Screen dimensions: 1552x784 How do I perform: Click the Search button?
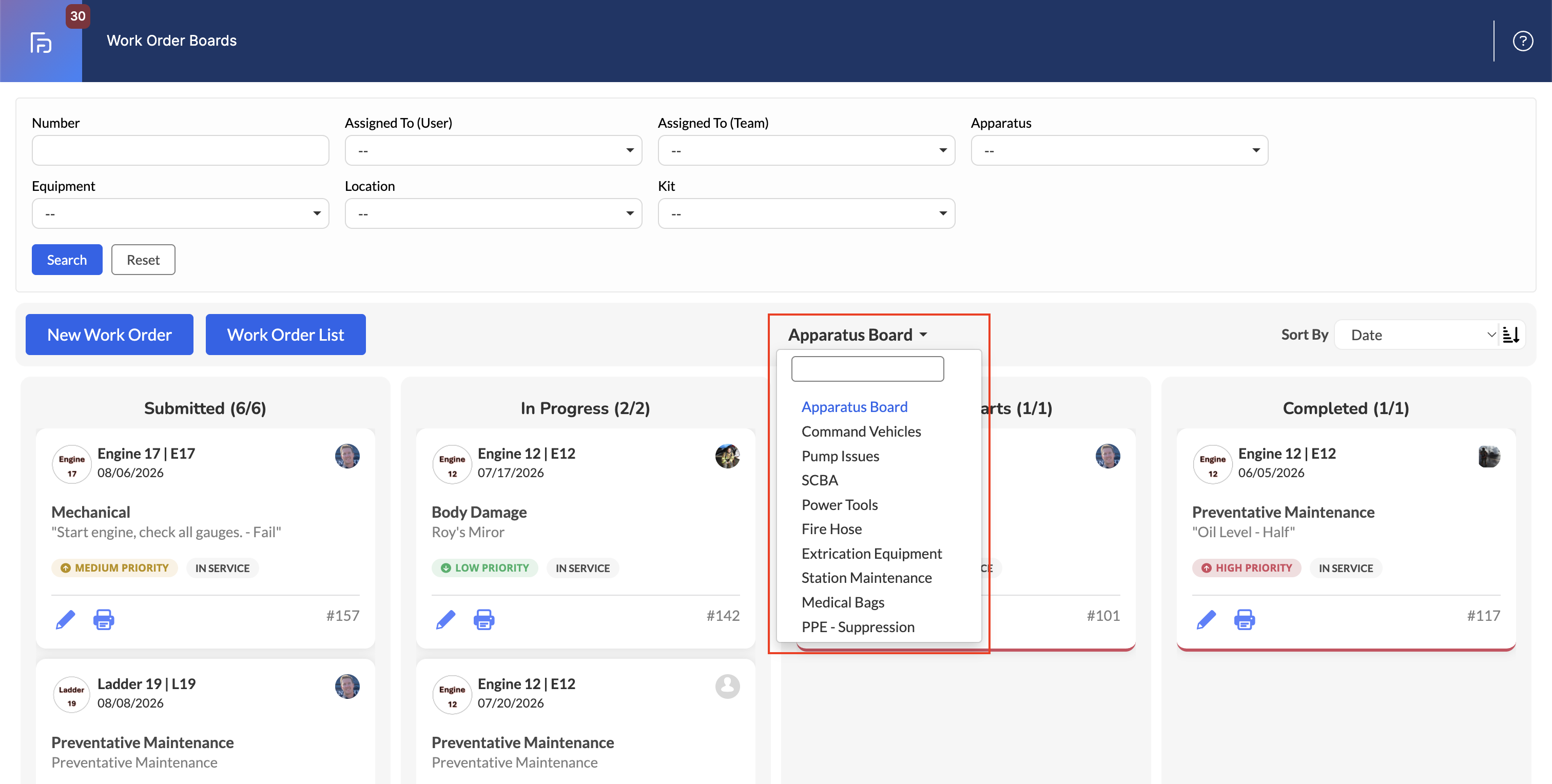(x=67, y=260)
